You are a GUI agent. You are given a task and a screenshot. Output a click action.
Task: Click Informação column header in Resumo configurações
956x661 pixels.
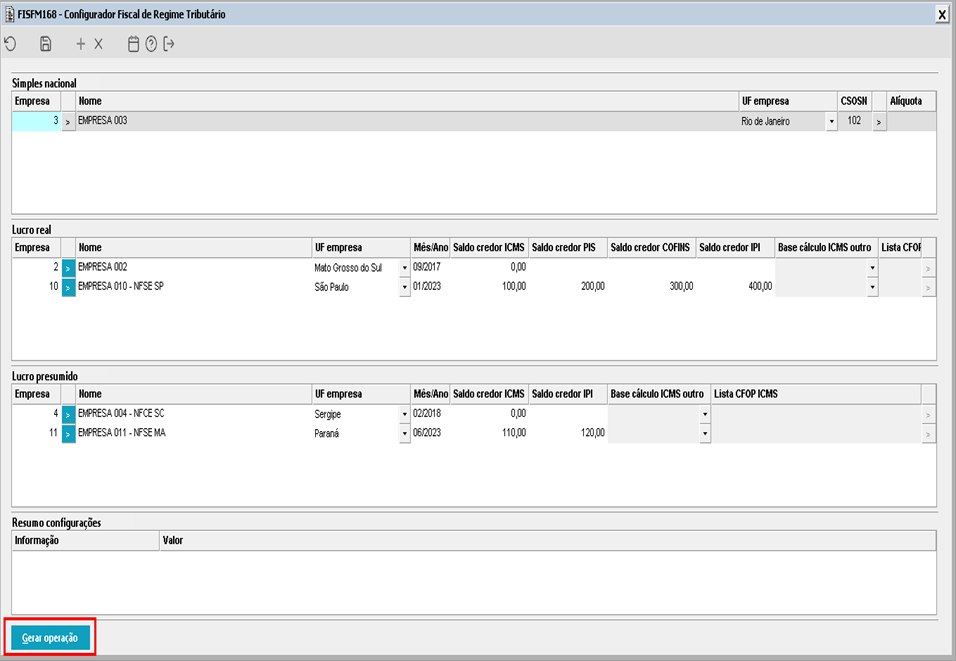coord(85,541)
